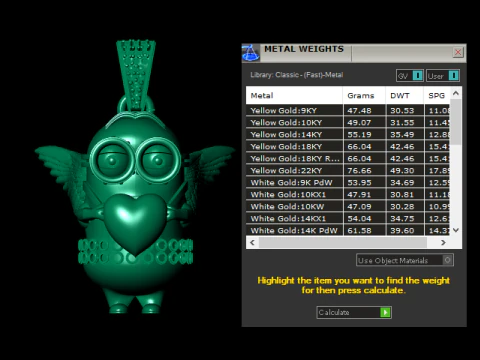Click the 49.30 DWT value
The height and width of the screenshot is (360, 480).
(x=402, y=171)
